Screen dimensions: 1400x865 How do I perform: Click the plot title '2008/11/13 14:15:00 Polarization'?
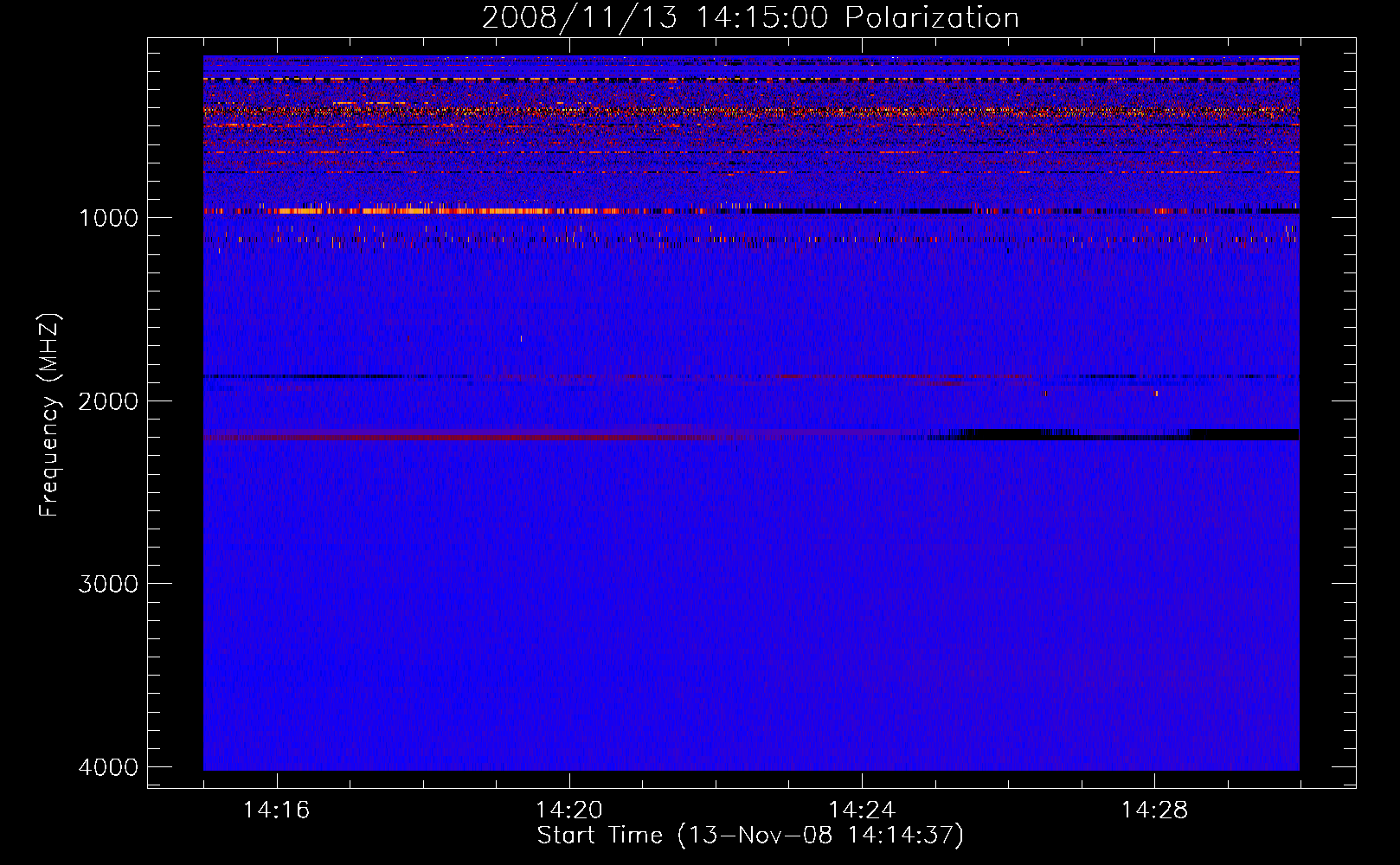pyautogui.click(x=750, y=17)
